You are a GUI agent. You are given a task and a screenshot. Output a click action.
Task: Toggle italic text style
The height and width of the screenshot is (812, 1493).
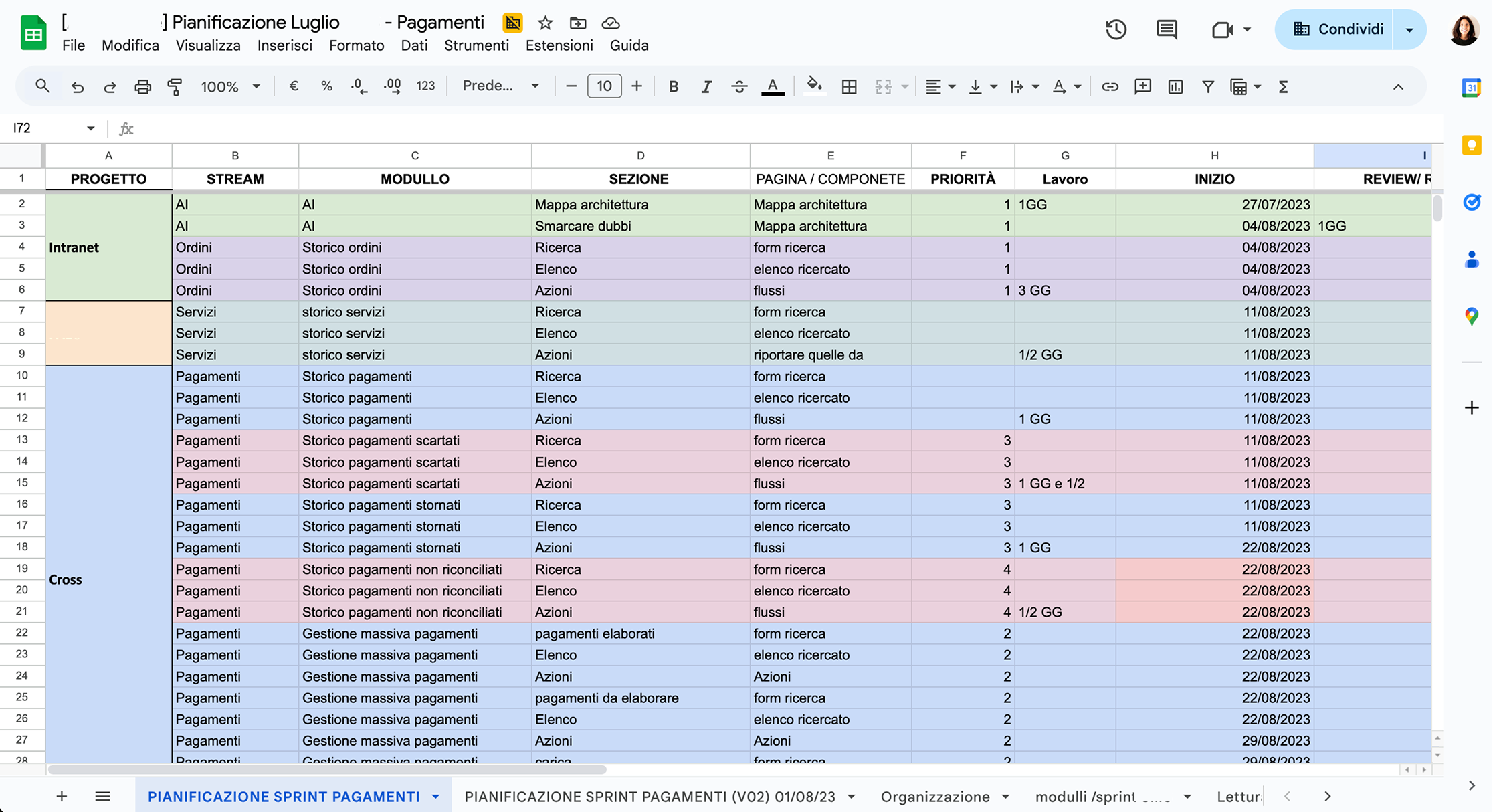click(x=706, y=86)
